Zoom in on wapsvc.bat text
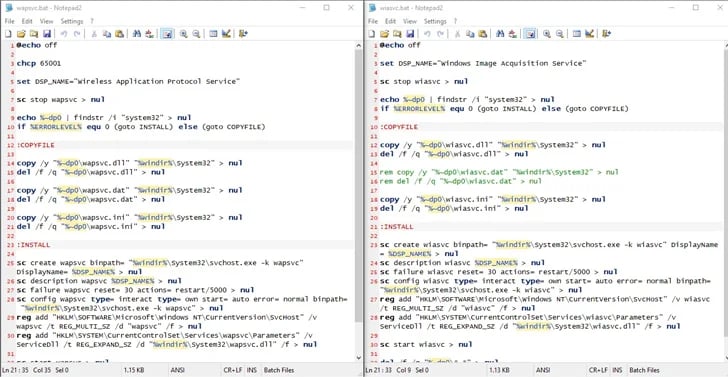The width and height of the screenshot is (728, 377). tap(183, 33)
